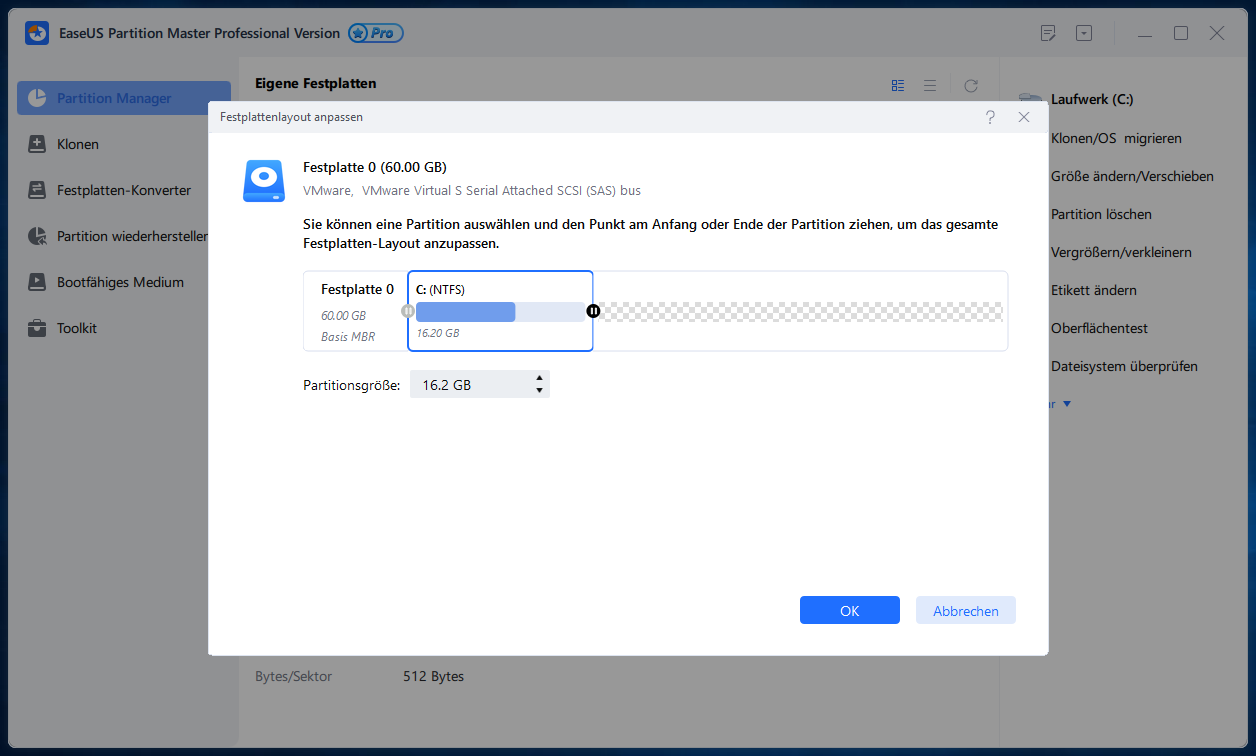The height and width of the screenshot is (756, 1256).
Task: Switch to compact list view icon
Action: click(x=930, y=86)
